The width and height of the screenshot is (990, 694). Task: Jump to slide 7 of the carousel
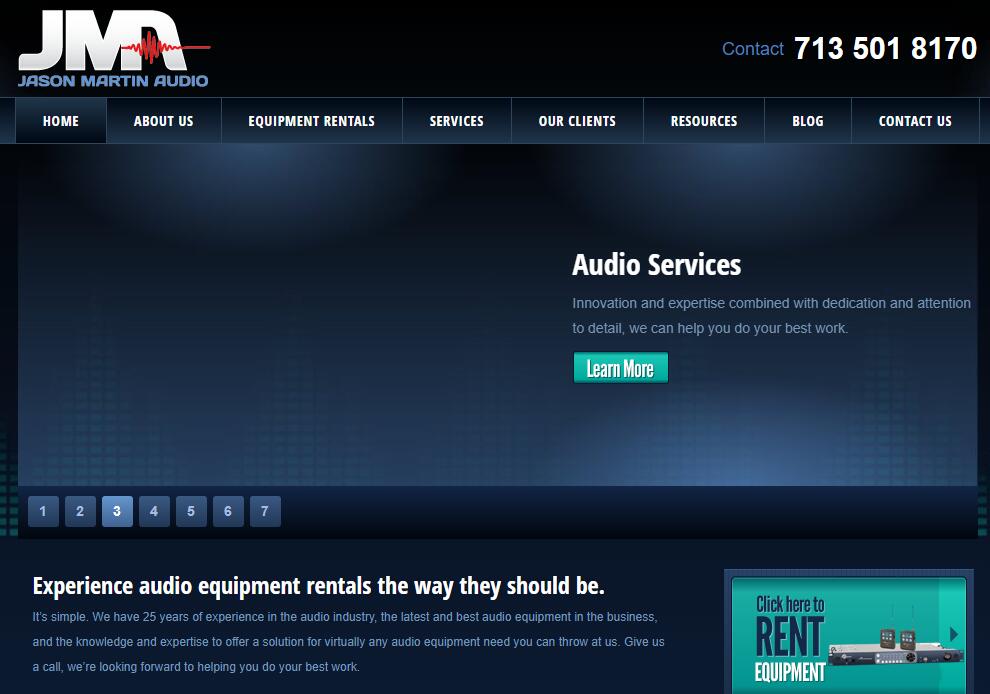click(x=265, y=511)
